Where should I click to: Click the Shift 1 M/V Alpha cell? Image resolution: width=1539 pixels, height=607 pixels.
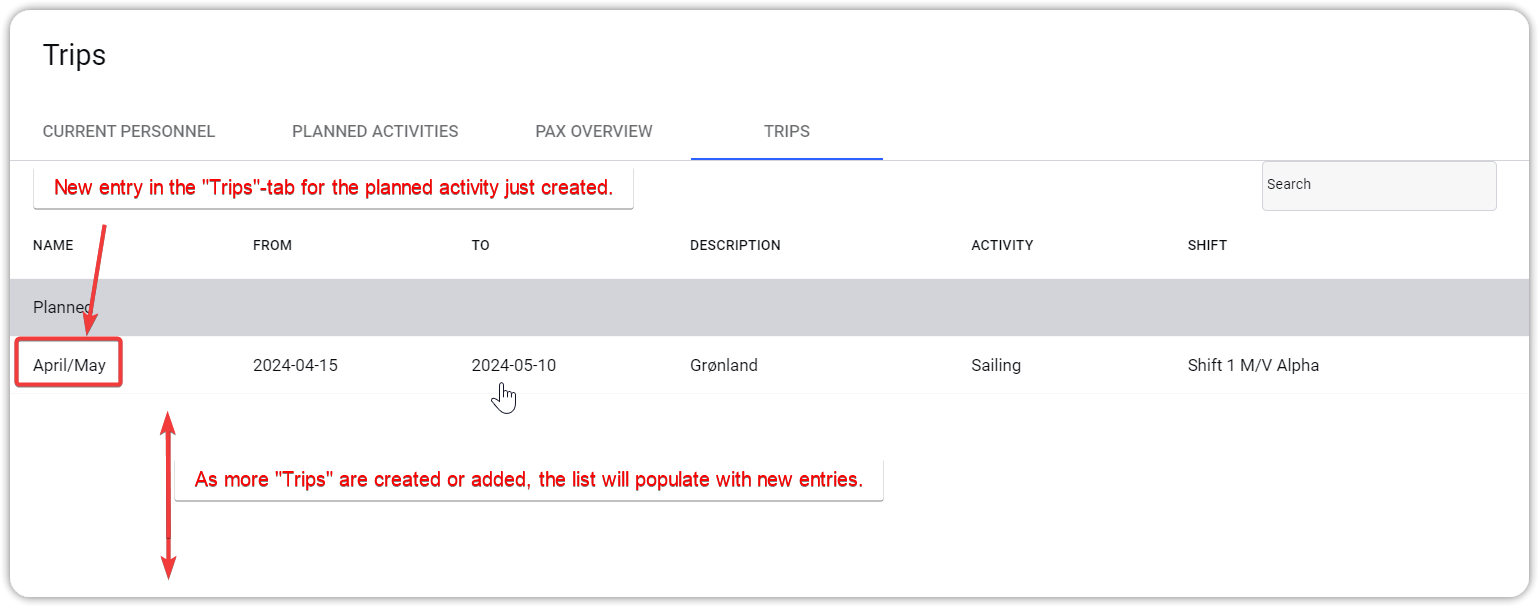coord(1252,365)
